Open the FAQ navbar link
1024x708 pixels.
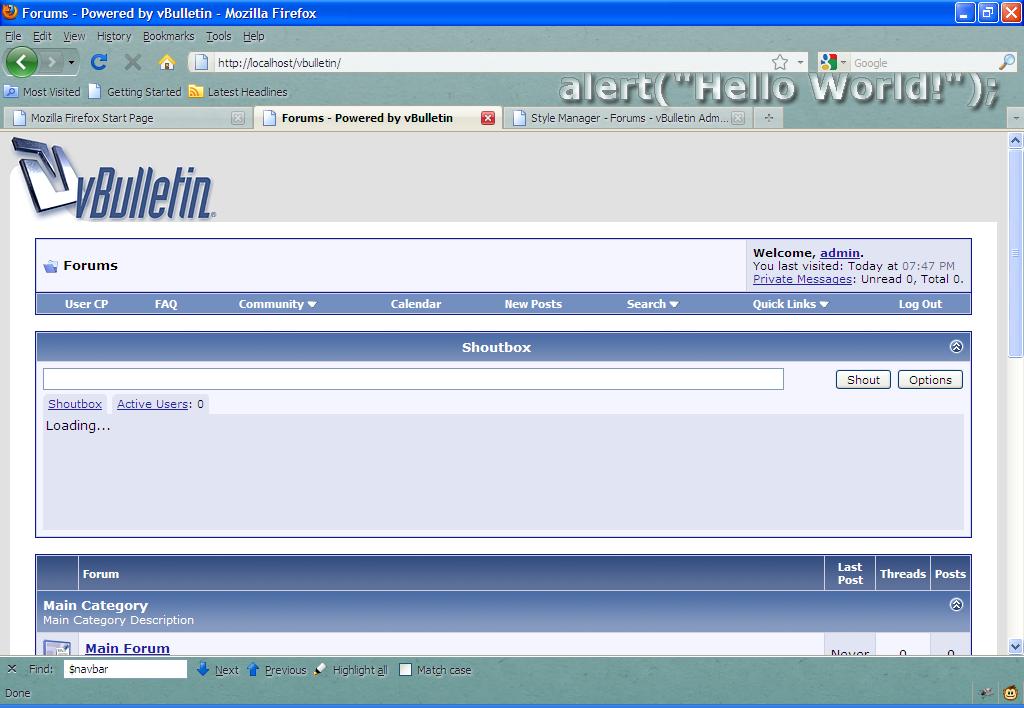(166, 304)
